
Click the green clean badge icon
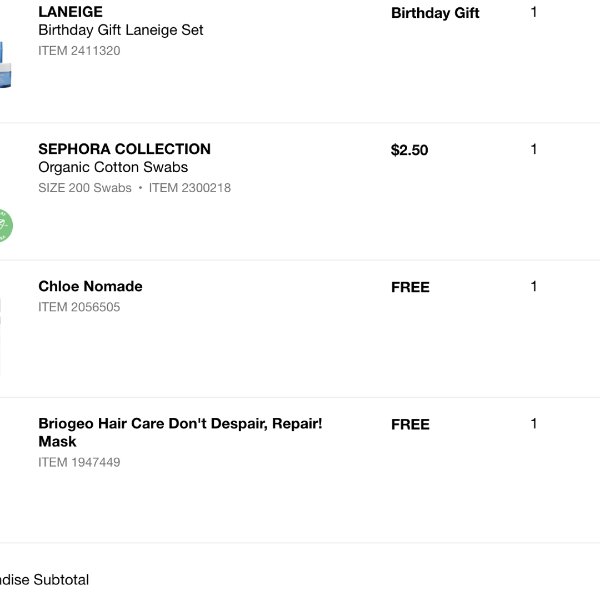click(x=6, y=225)
